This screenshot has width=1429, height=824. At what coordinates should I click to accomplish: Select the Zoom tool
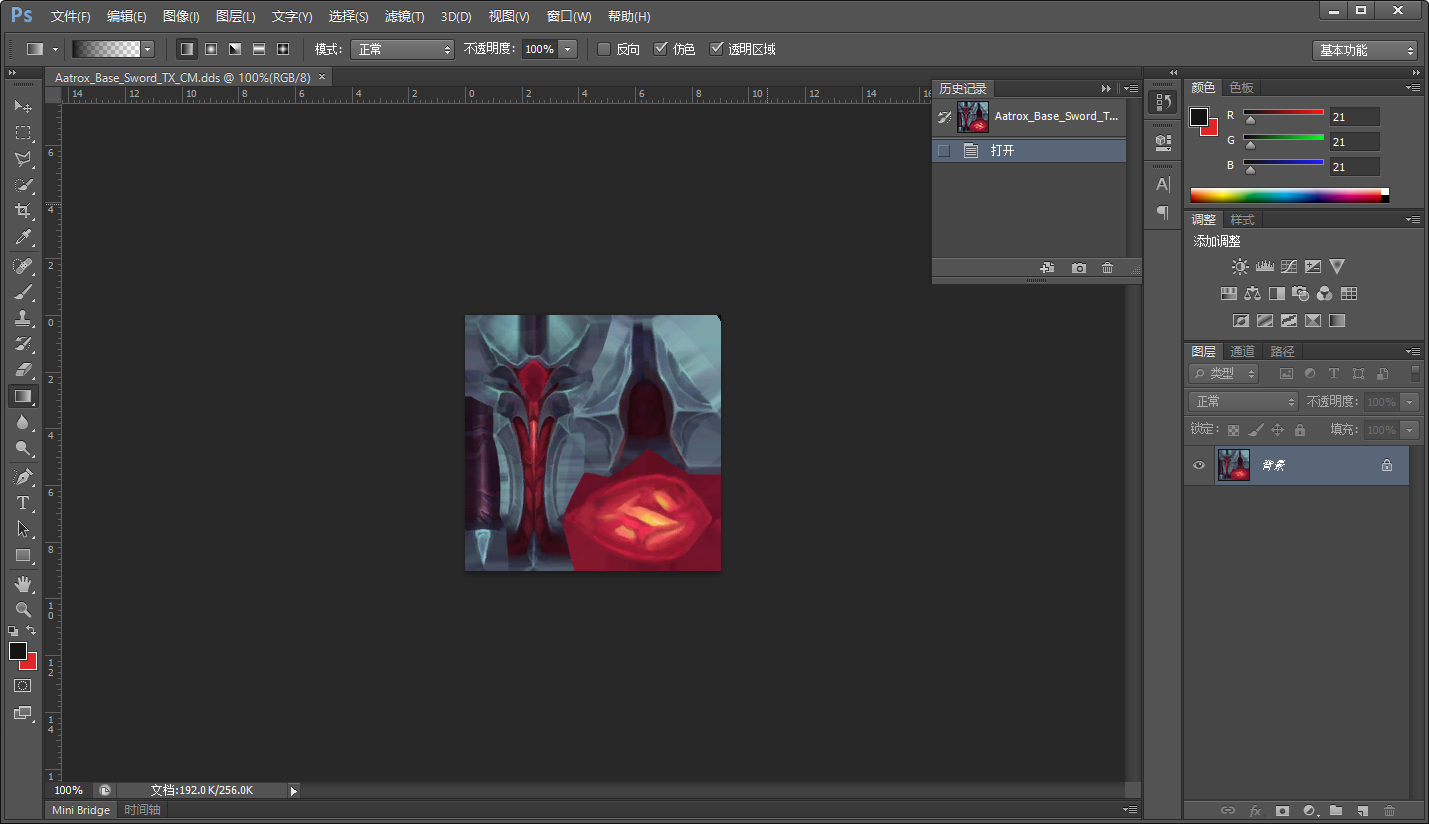tap(23, 609)
